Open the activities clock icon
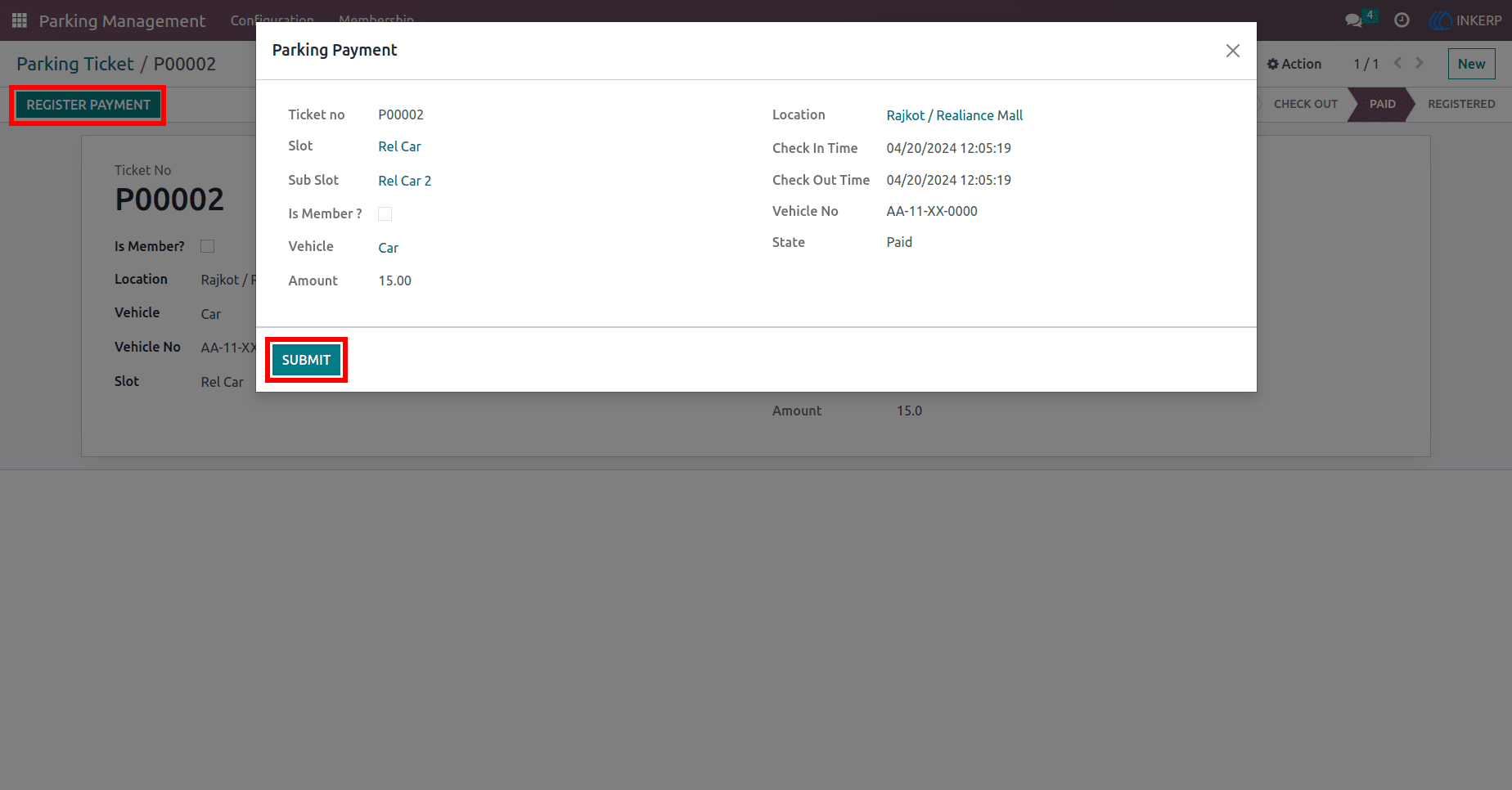 [x=1402, y=20]
